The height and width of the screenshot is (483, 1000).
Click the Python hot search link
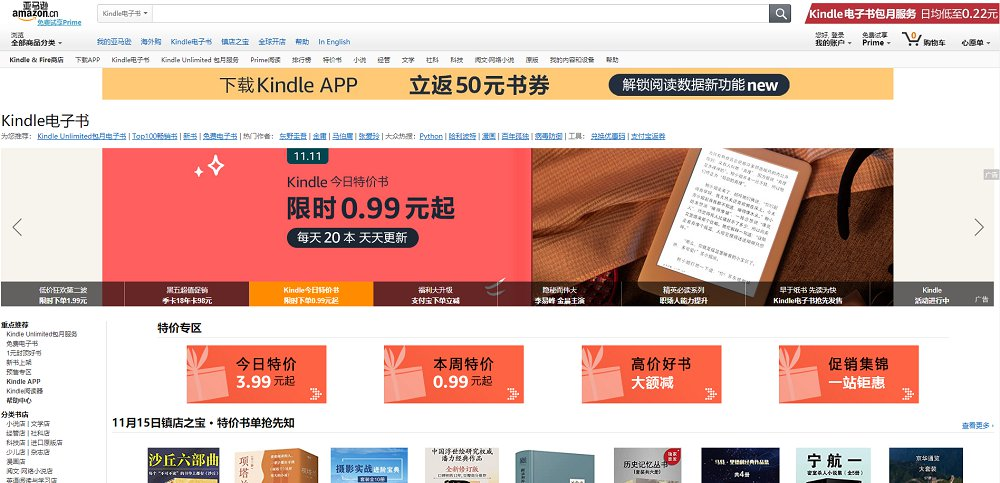point(431,136)
